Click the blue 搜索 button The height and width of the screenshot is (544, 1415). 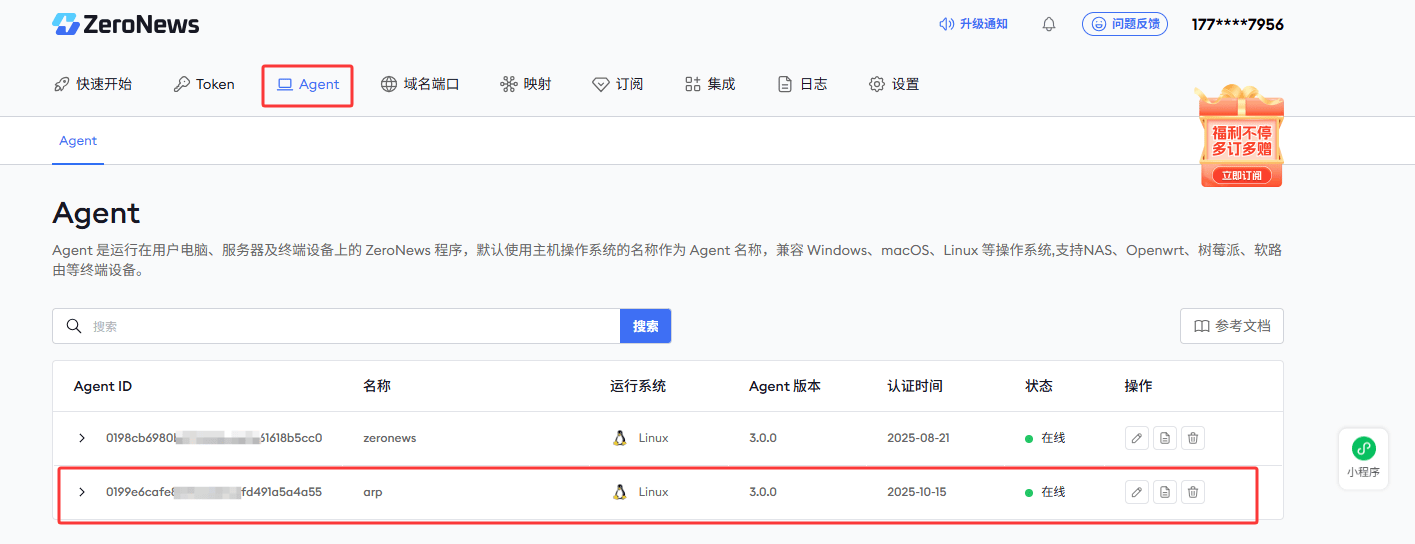click(646, 326)
